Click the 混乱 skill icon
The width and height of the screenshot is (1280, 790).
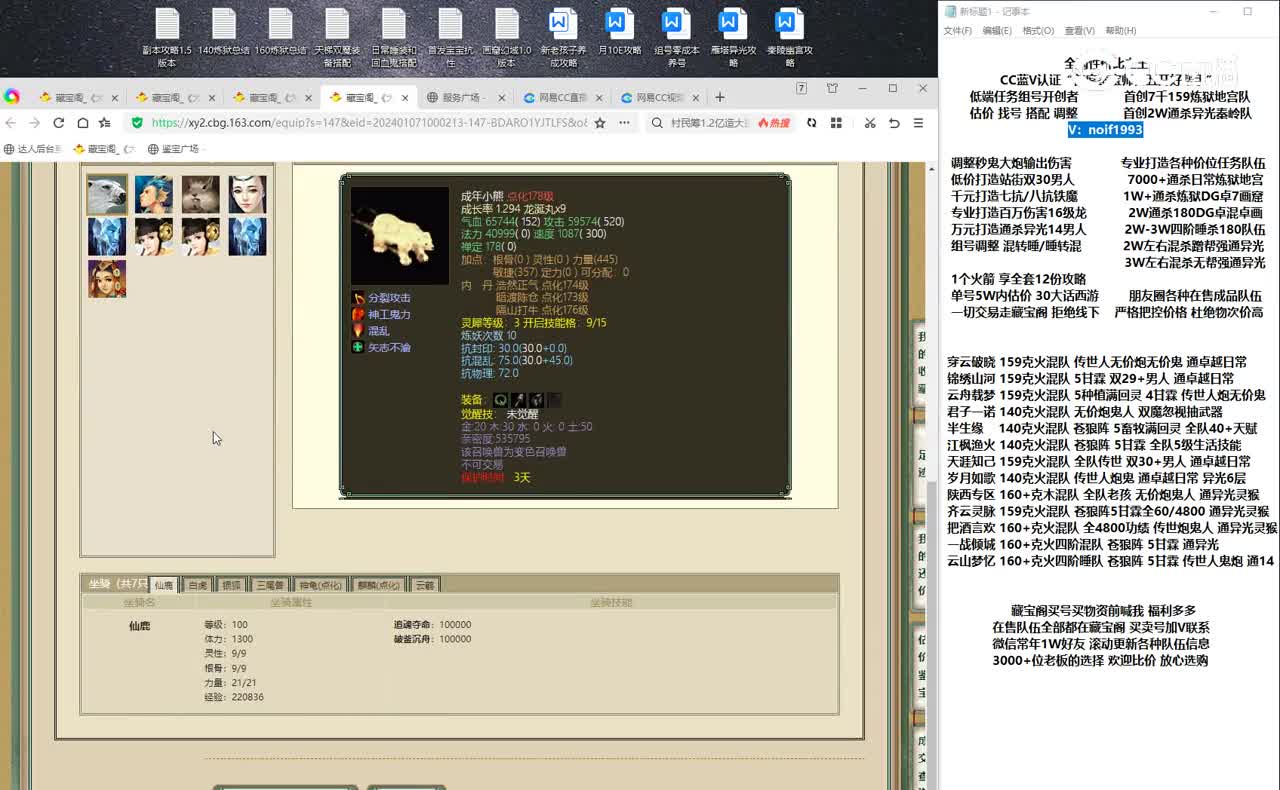pyautogui.click(x=358, y=330)
